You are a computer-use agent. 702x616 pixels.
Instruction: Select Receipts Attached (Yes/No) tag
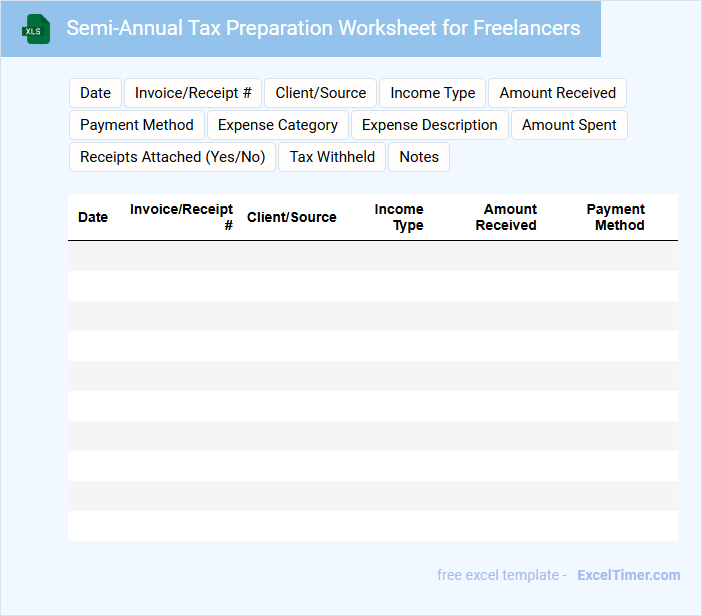[173, 157]
